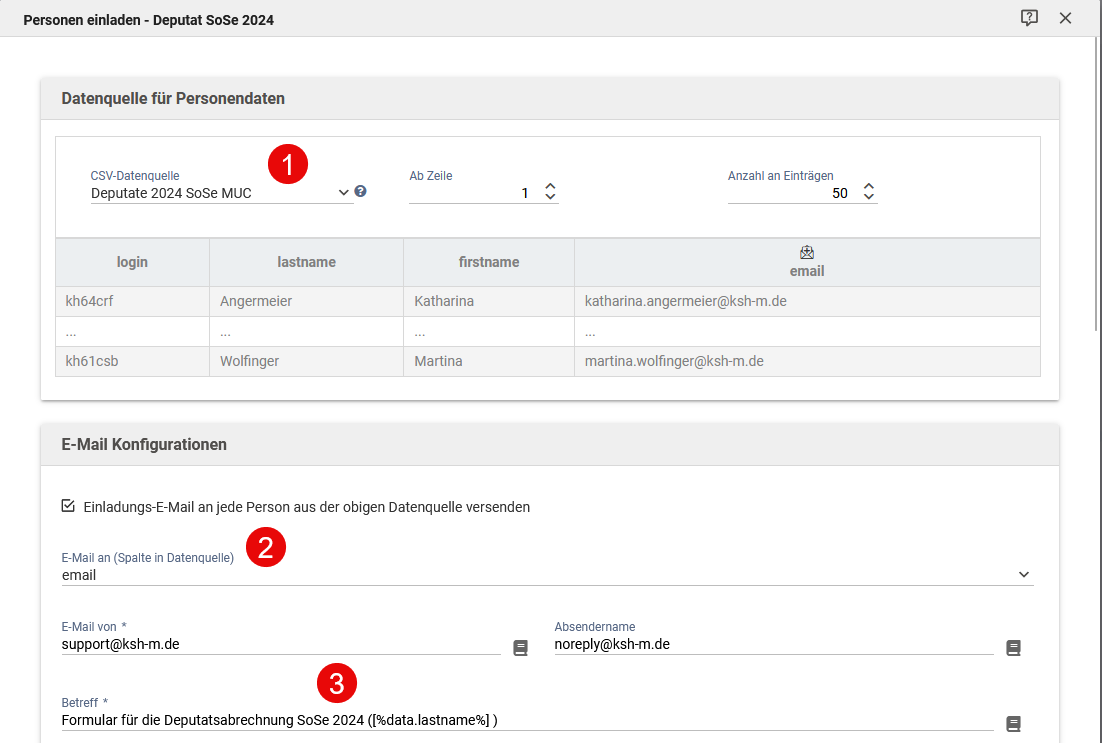Click placeholder book icon beside Absendername

click(1013, 648)
